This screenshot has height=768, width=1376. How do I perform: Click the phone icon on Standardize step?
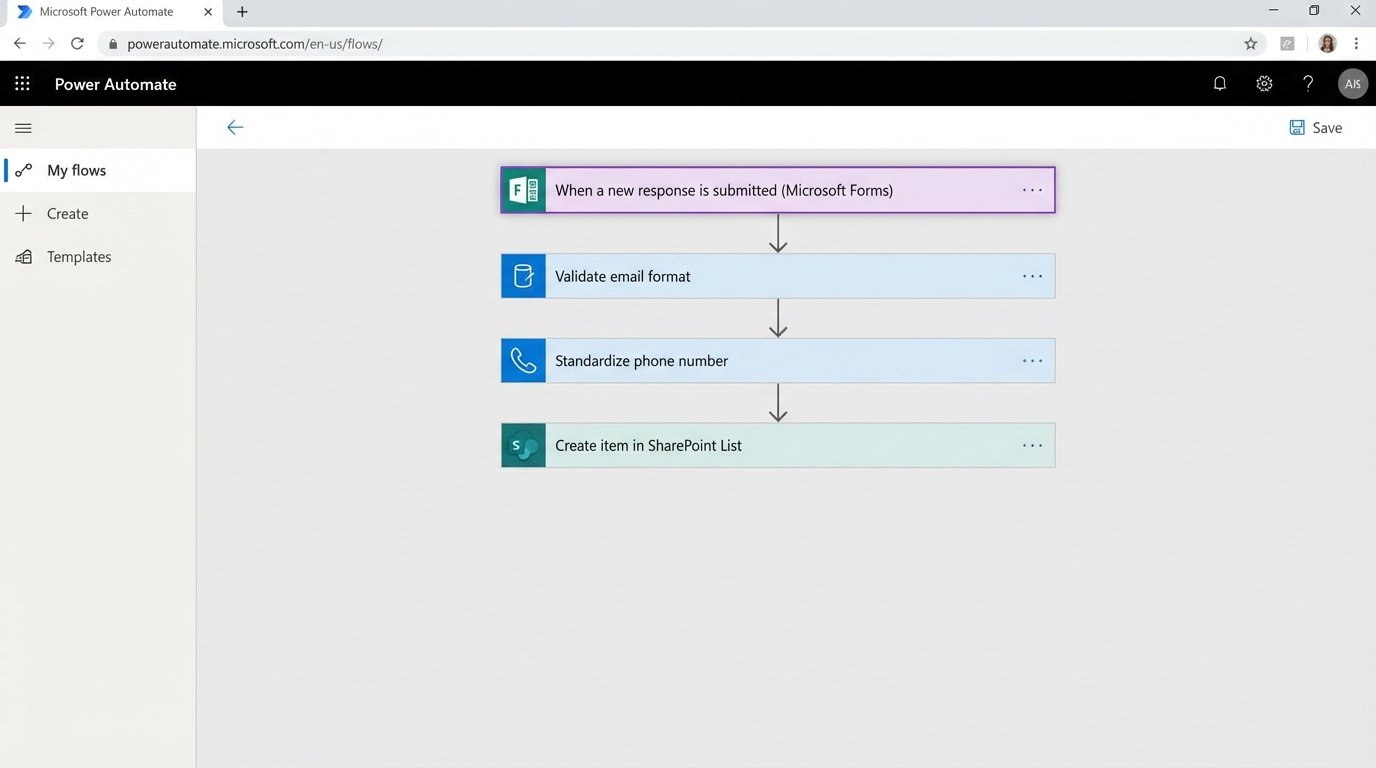click(523, 361)
